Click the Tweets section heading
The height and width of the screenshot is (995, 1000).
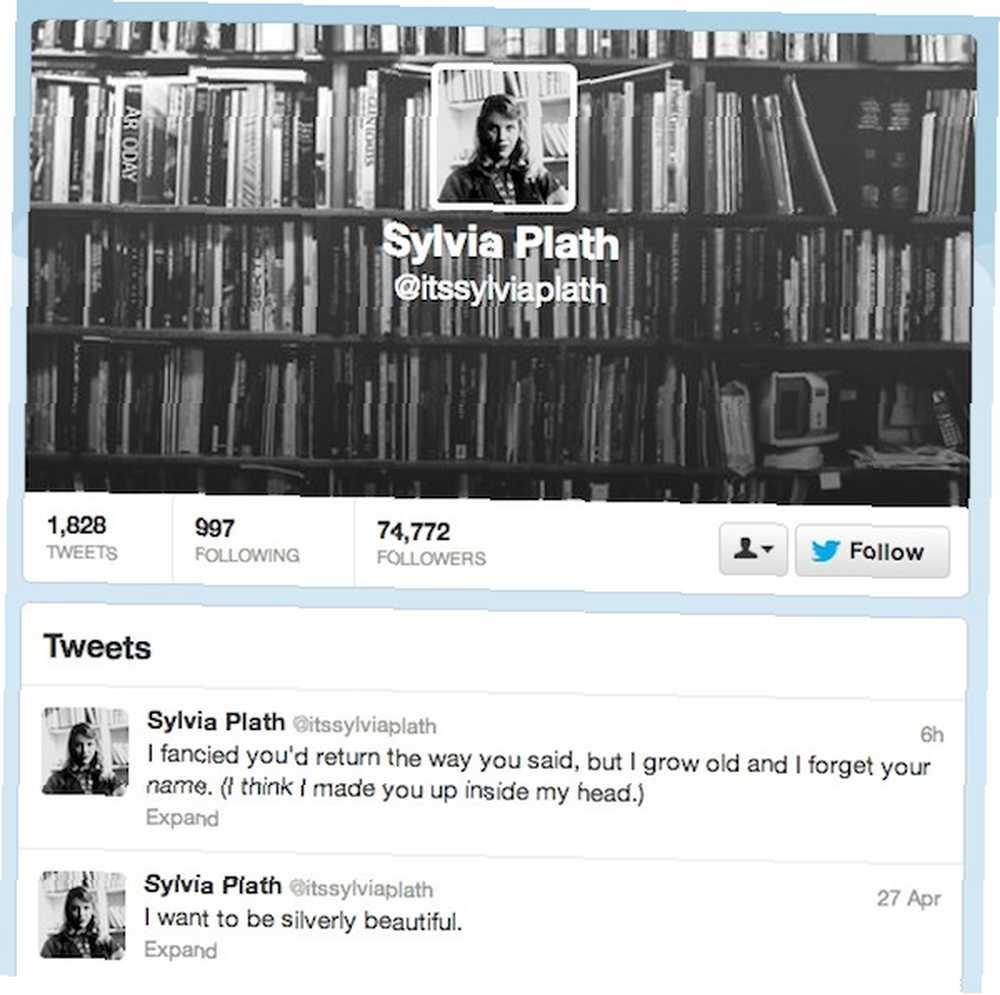click(97, 647)
